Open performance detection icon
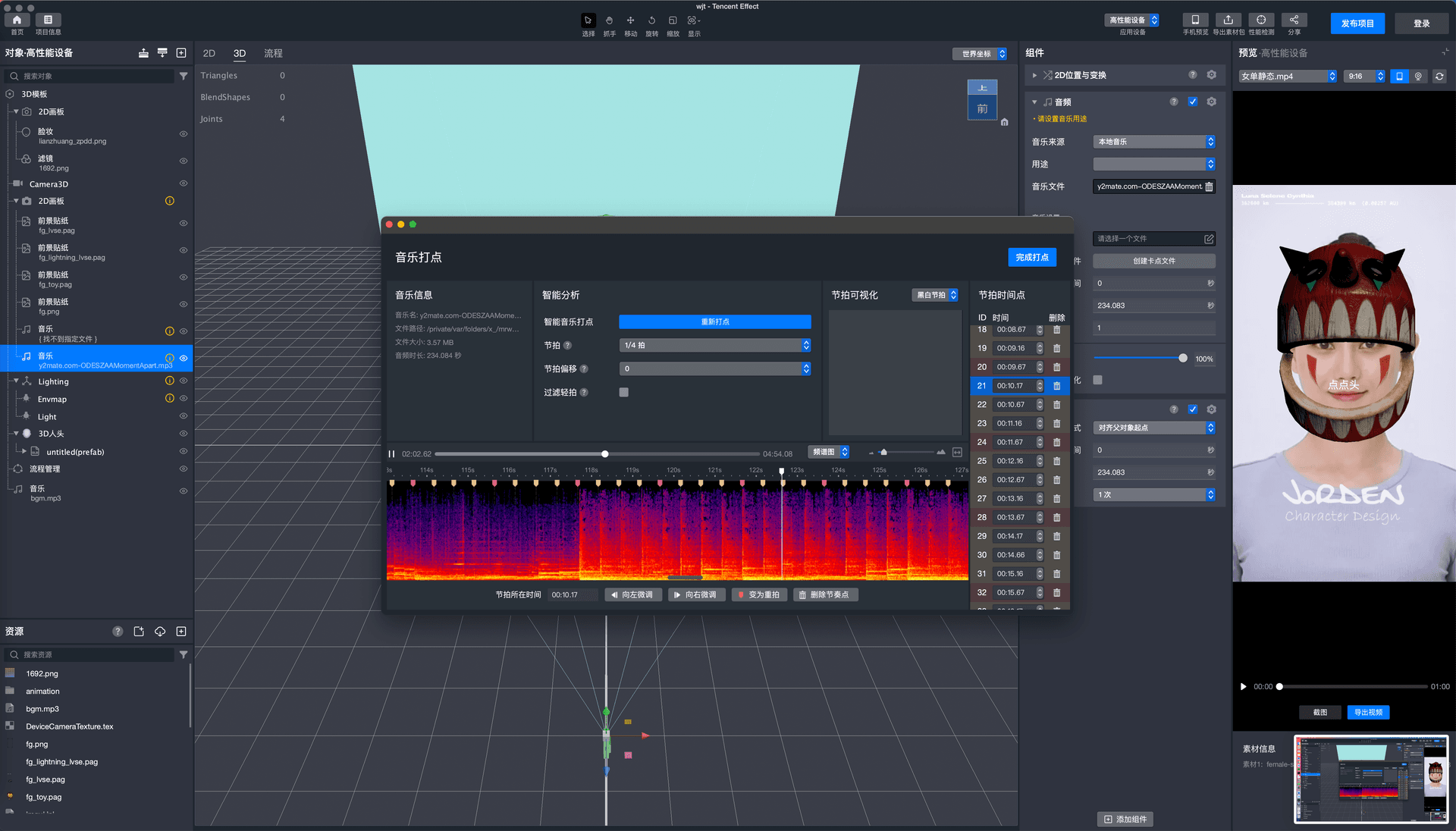Image resolution: width=1456 pixels, height=831 pixels. click(1261, 20)
